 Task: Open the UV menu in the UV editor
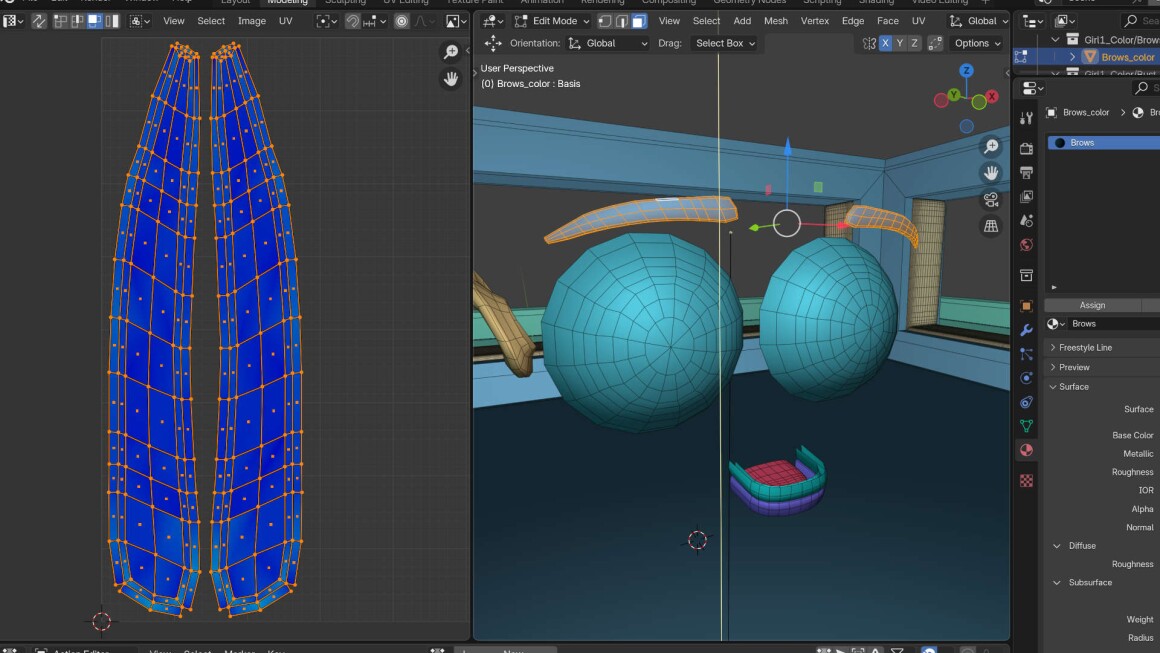[286, 21]
